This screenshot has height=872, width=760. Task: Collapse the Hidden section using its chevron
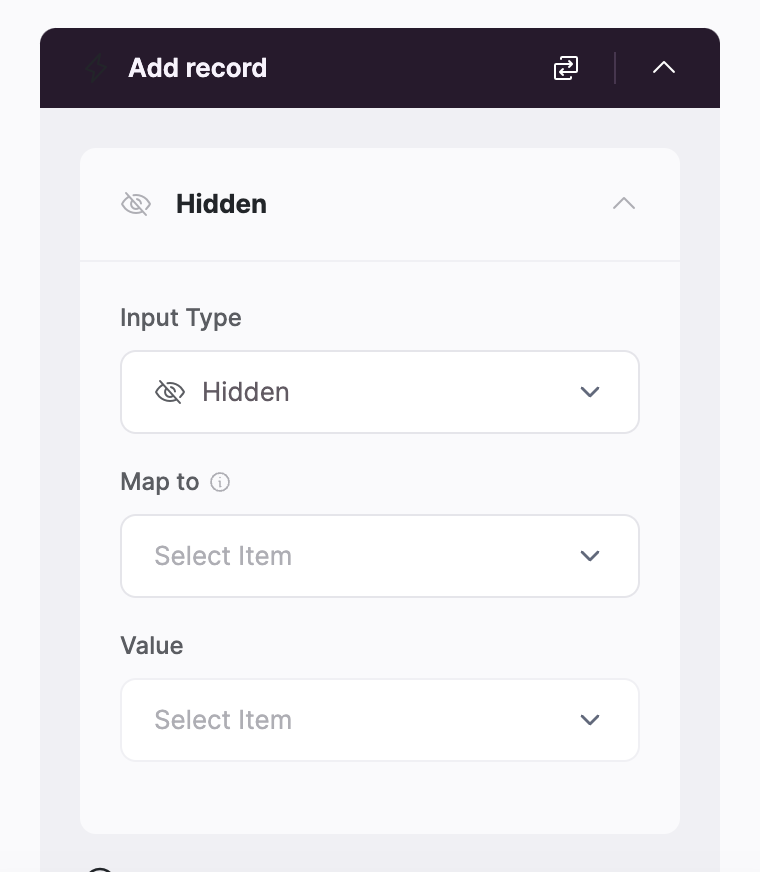(623, 203)
